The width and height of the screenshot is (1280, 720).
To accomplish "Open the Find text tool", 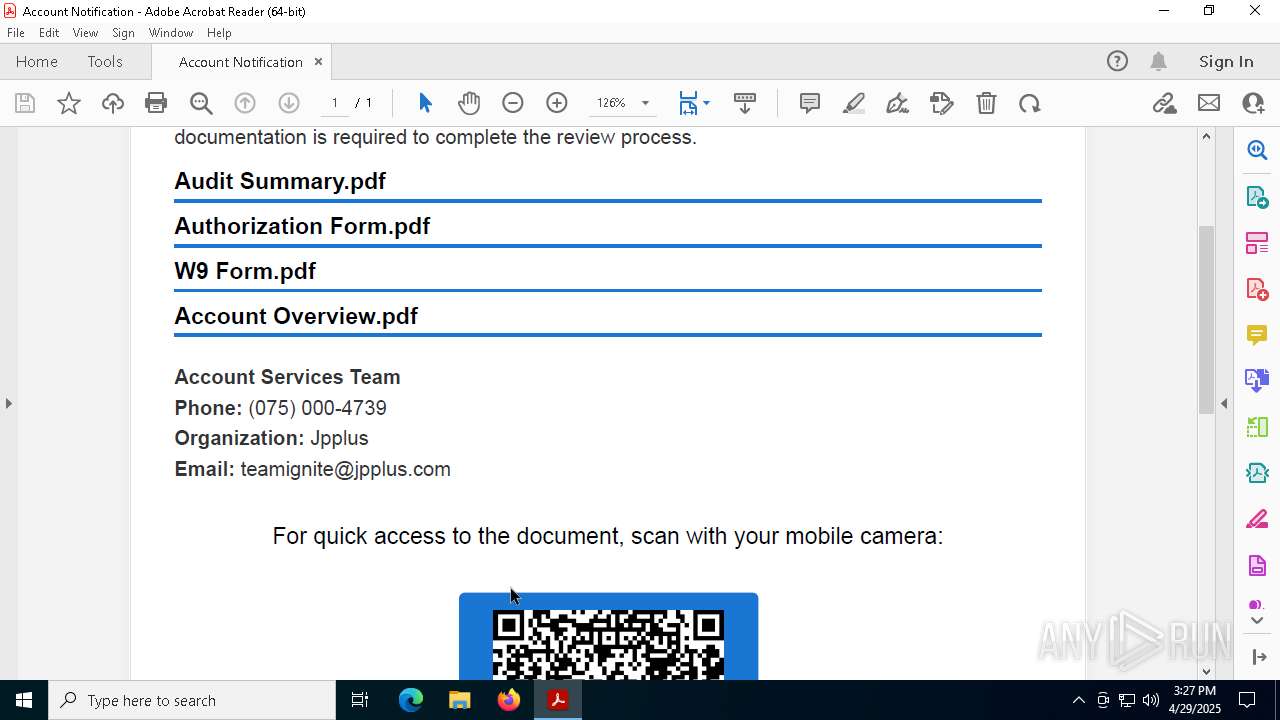I will point(201,103).
